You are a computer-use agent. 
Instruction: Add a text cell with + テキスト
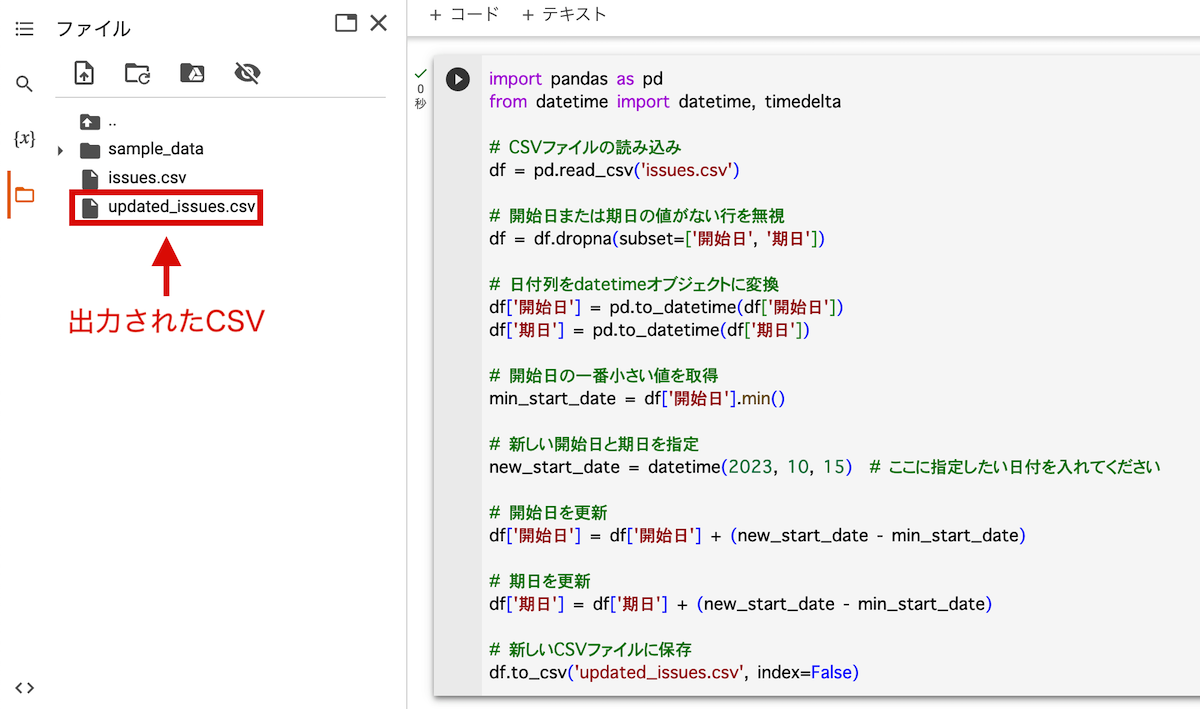coord(564,15)
